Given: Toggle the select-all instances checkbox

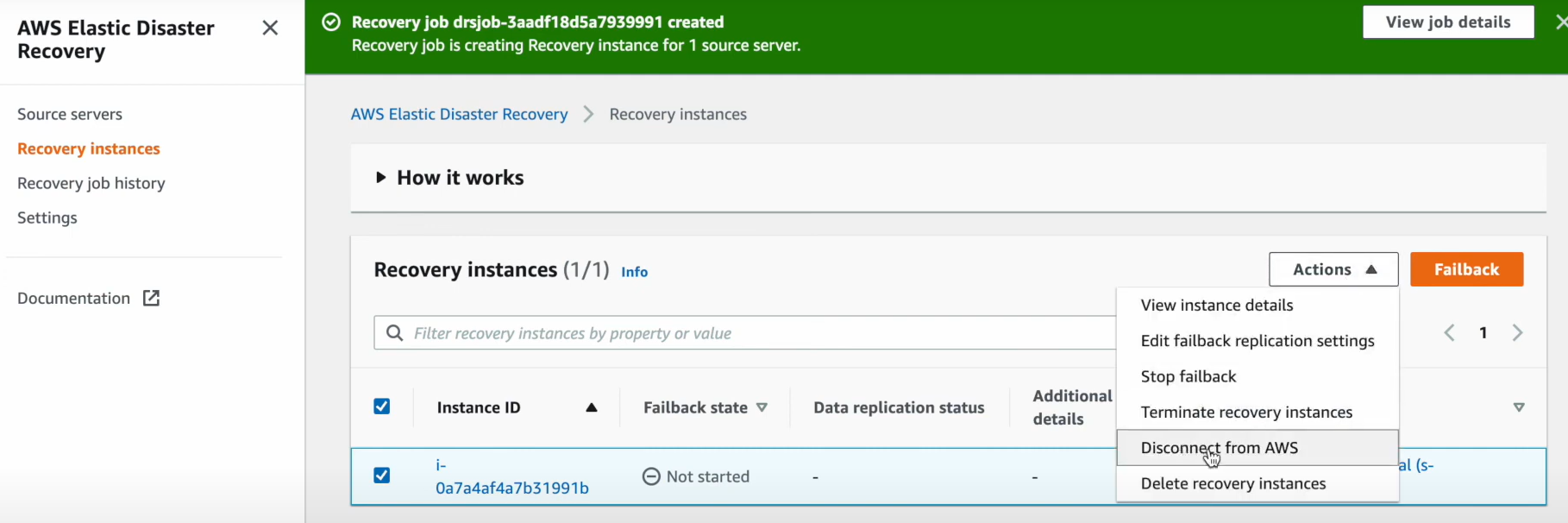Looking at the screenshot, I should (x=382, y=406).
